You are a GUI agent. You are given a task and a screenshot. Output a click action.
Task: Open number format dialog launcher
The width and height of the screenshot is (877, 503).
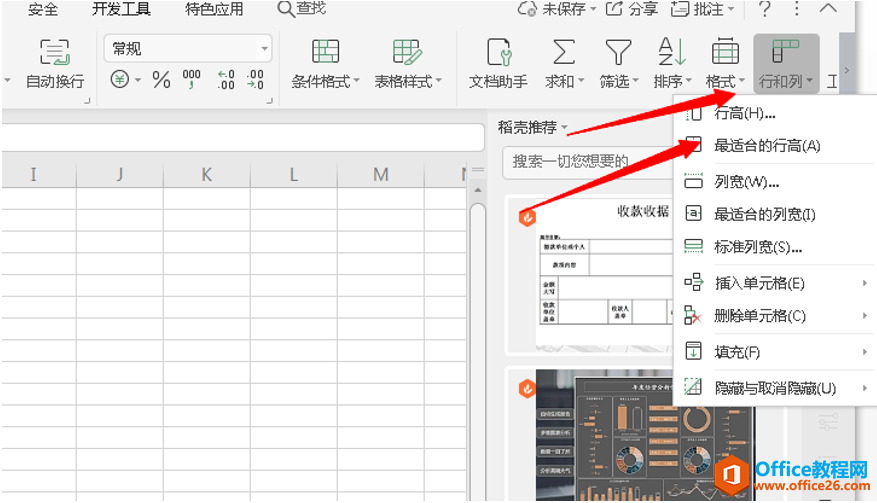coord(270,101)
